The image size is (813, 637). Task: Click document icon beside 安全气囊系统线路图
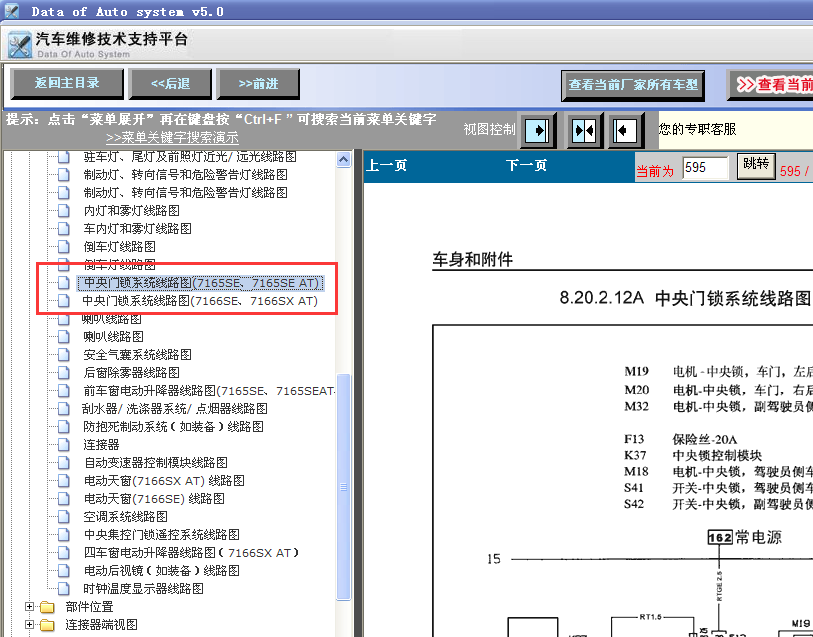tap(64, 355)
